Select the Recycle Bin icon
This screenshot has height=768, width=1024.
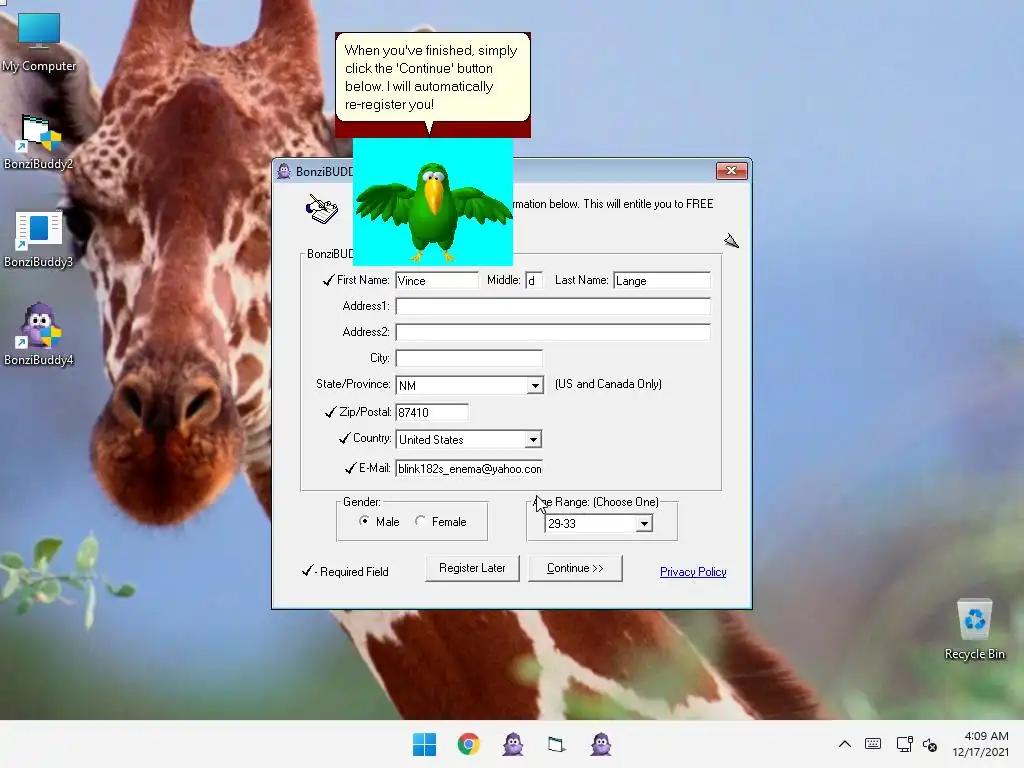pyautogui.click(x=974, y=629)
